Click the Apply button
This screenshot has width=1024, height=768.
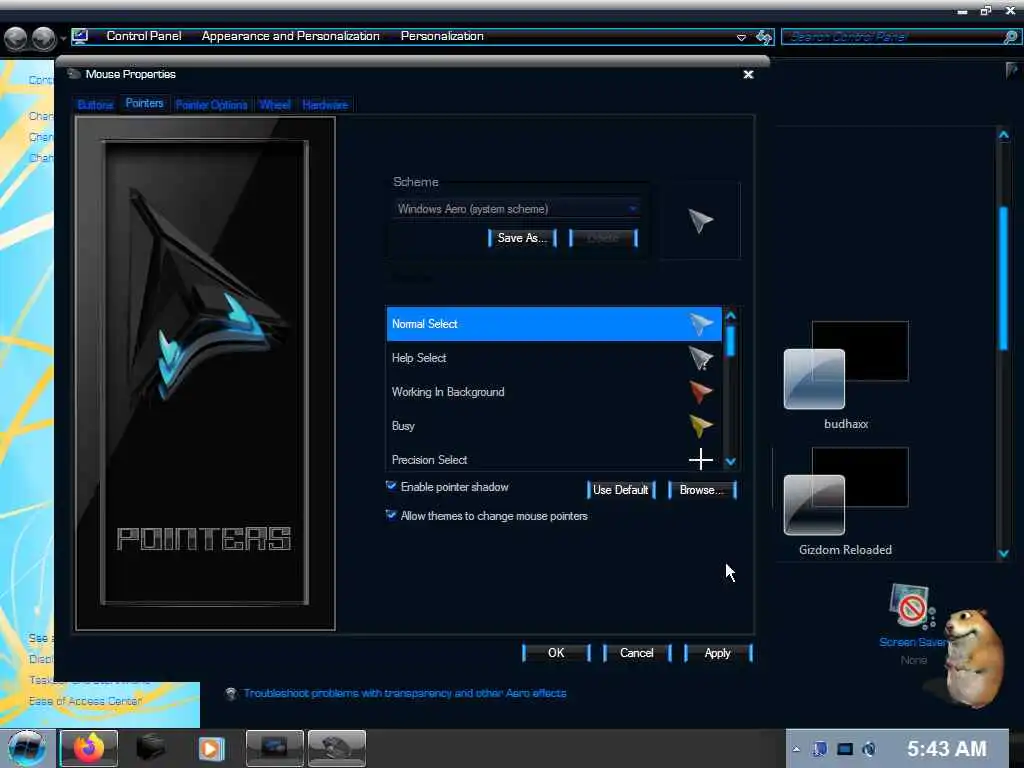pyautogui.click(x=718, y=653)
